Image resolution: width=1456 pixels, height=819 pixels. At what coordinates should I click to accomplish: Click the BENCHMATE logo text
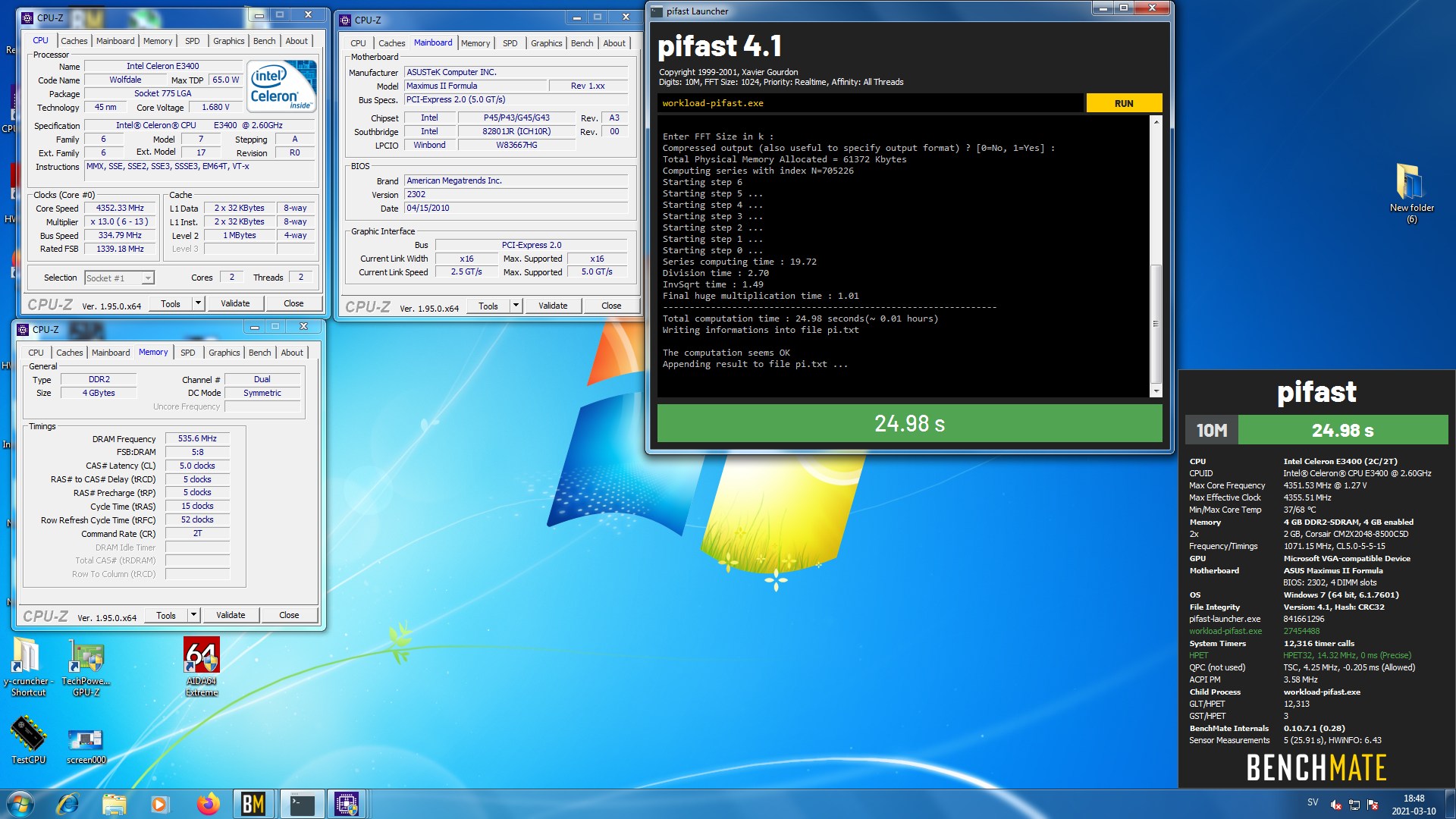[1316, 767]
